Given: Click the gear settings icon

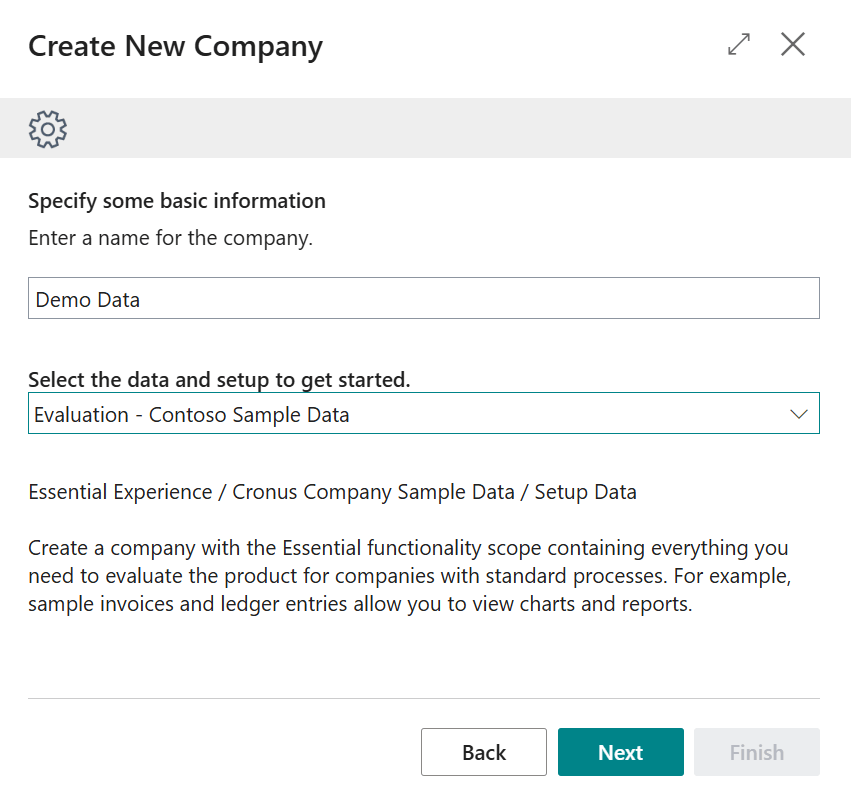Looking at the screenshot, I should pyautogui.click(x=47, y=129).
